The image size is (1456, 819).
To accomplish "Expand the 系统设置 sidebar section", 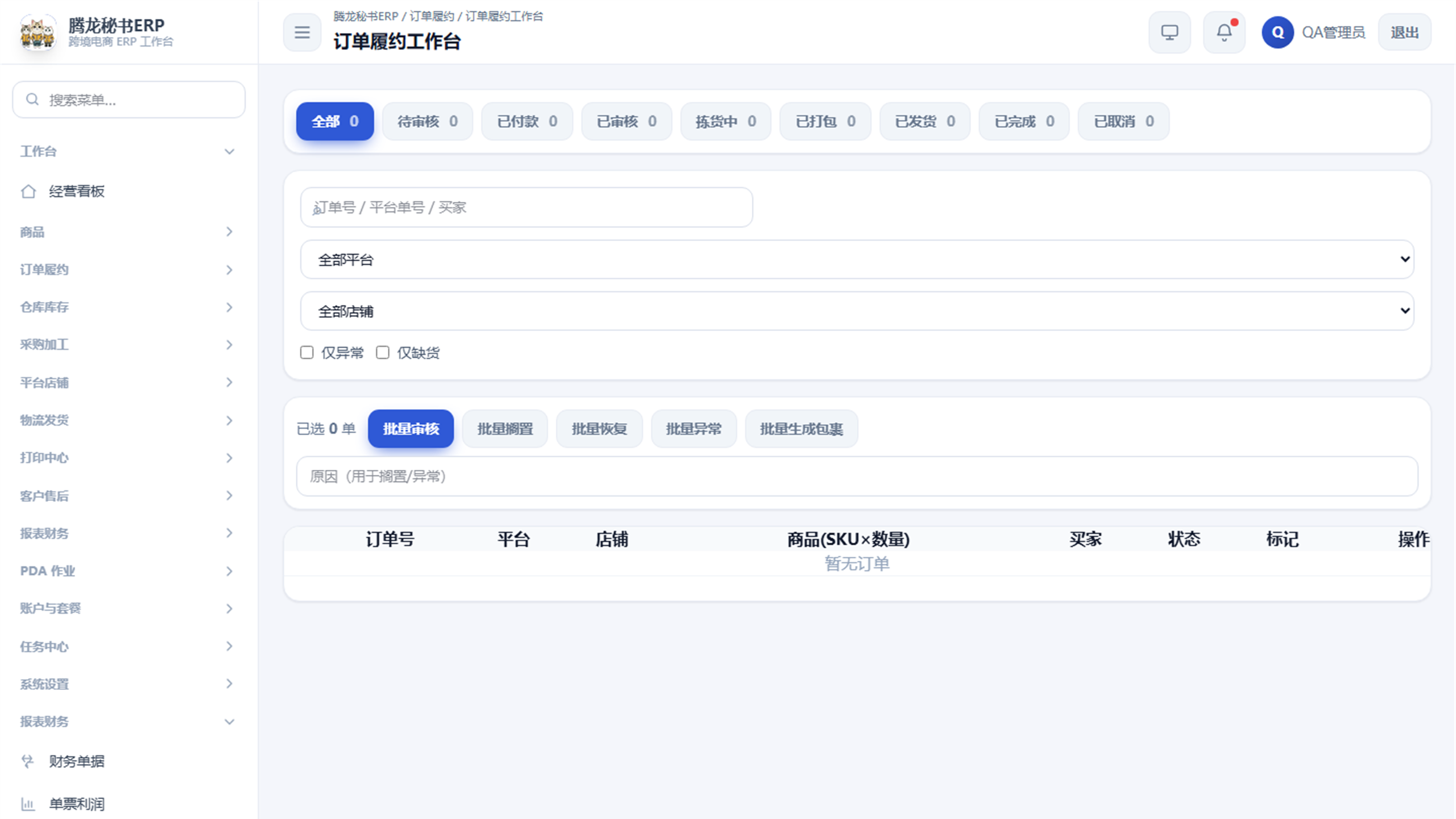I will click(129, 684).
